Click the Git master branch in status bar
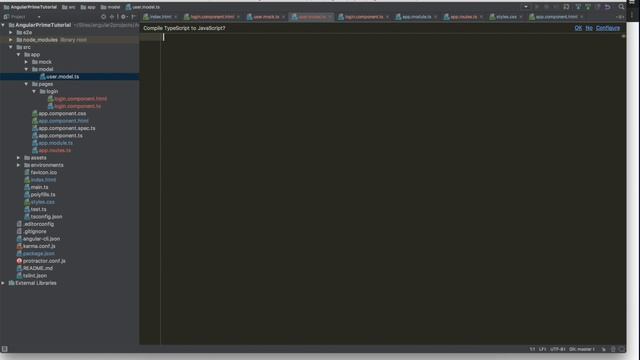 (582, 349)
